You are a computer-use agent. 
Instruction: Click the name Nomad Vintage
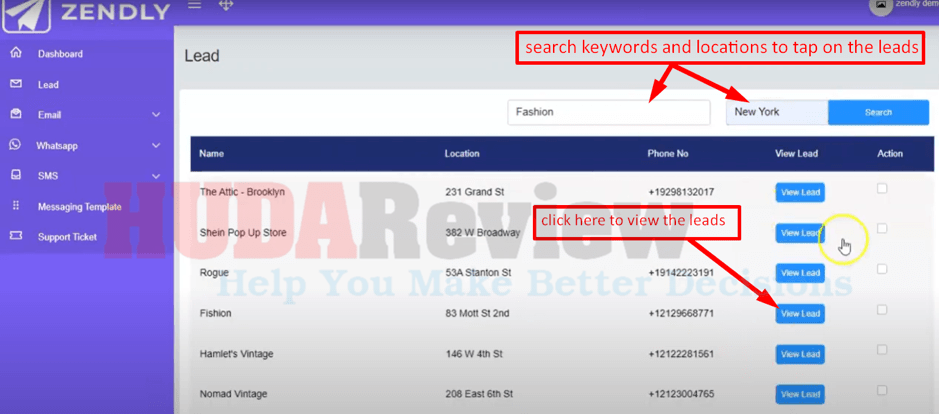233,394
